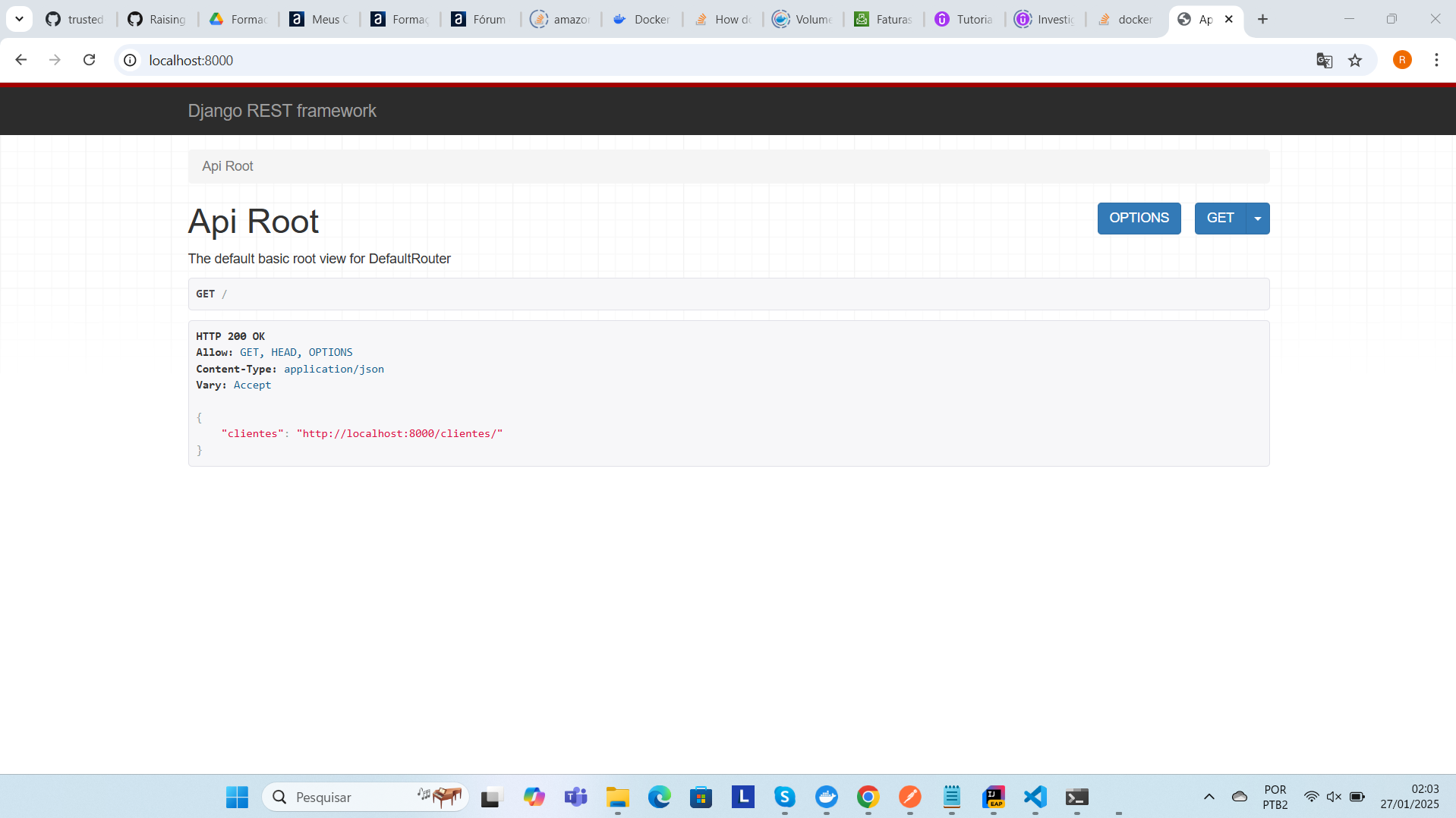Click the browser back arrow
The image size is (1456, 818).
point(20,60)
